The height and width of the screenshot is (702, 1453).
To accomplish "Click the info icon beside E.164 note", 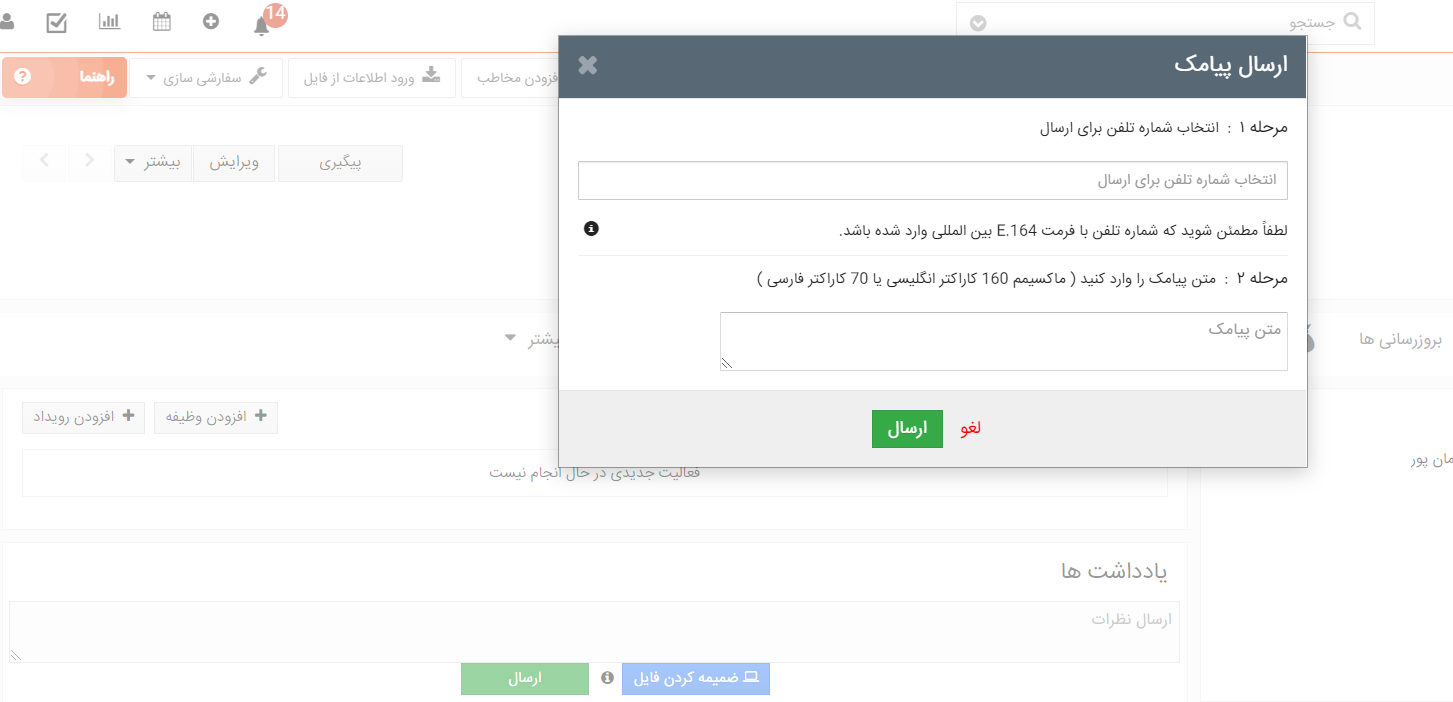I will 591,229.
